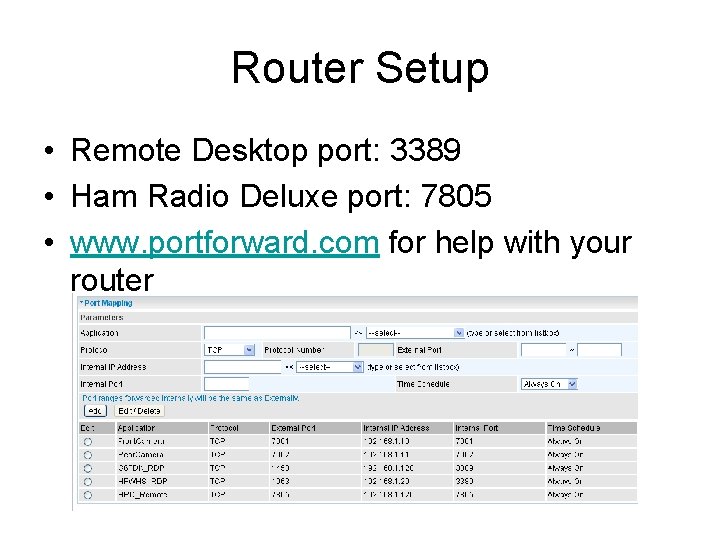The image size is (720, 540).
Task: Click the Protocol Number field
Action: (x=375, y=350)
